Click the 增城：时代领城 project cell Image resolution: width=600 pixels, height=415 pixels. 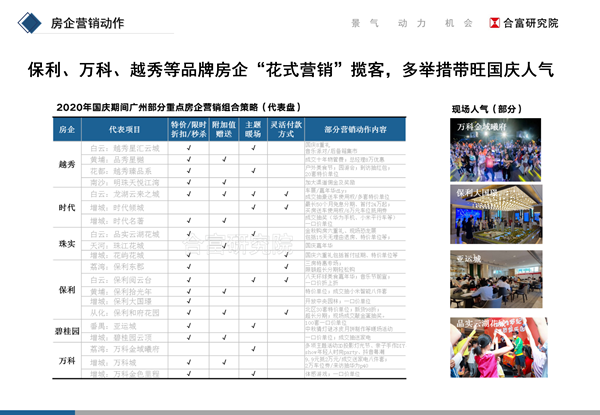coord(125,208)
